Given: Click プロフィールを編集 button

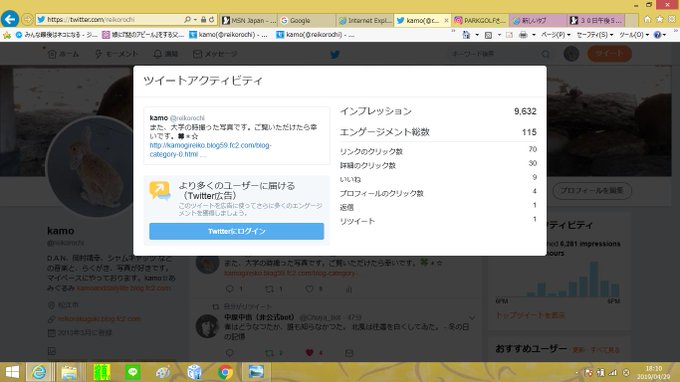Looking at the screenshot, I should click(592, 190).
